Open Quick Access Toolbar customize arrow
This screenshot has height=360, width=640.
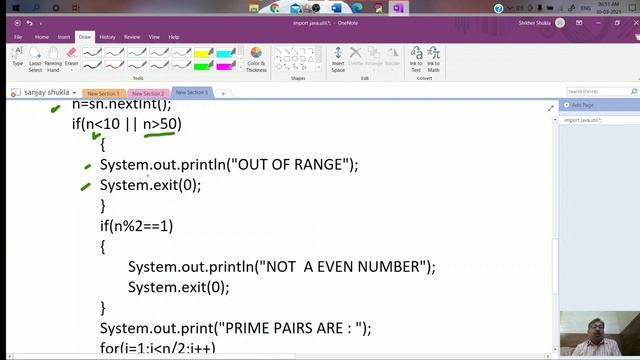coord(41,24)
